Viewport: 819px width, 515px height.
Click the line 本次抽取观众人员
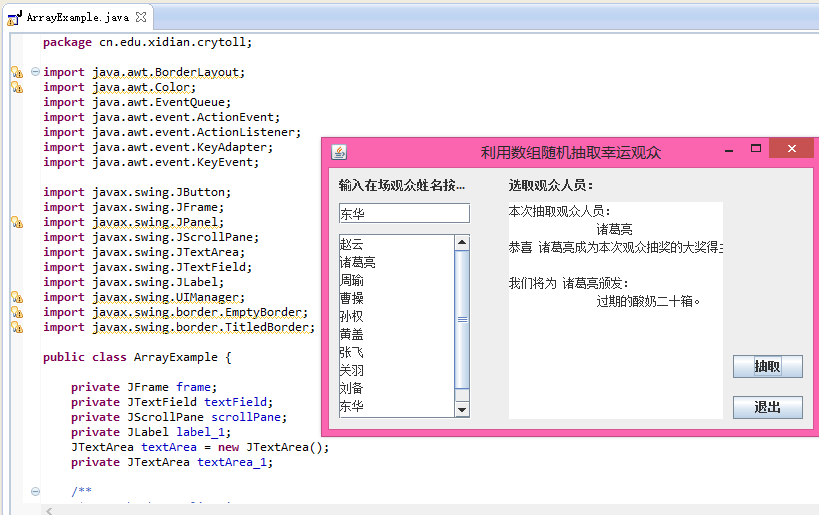click(x=559, y=211)
